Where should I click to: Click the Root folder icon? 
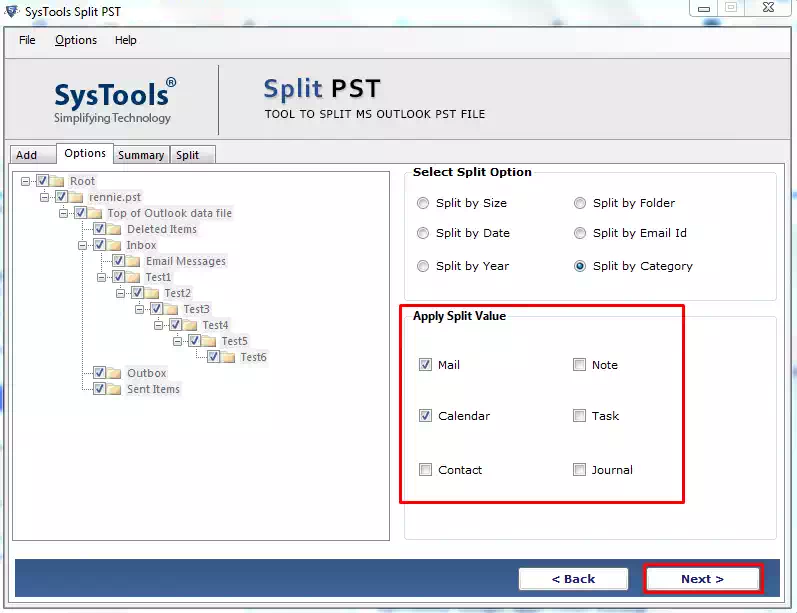coord(57,181)
